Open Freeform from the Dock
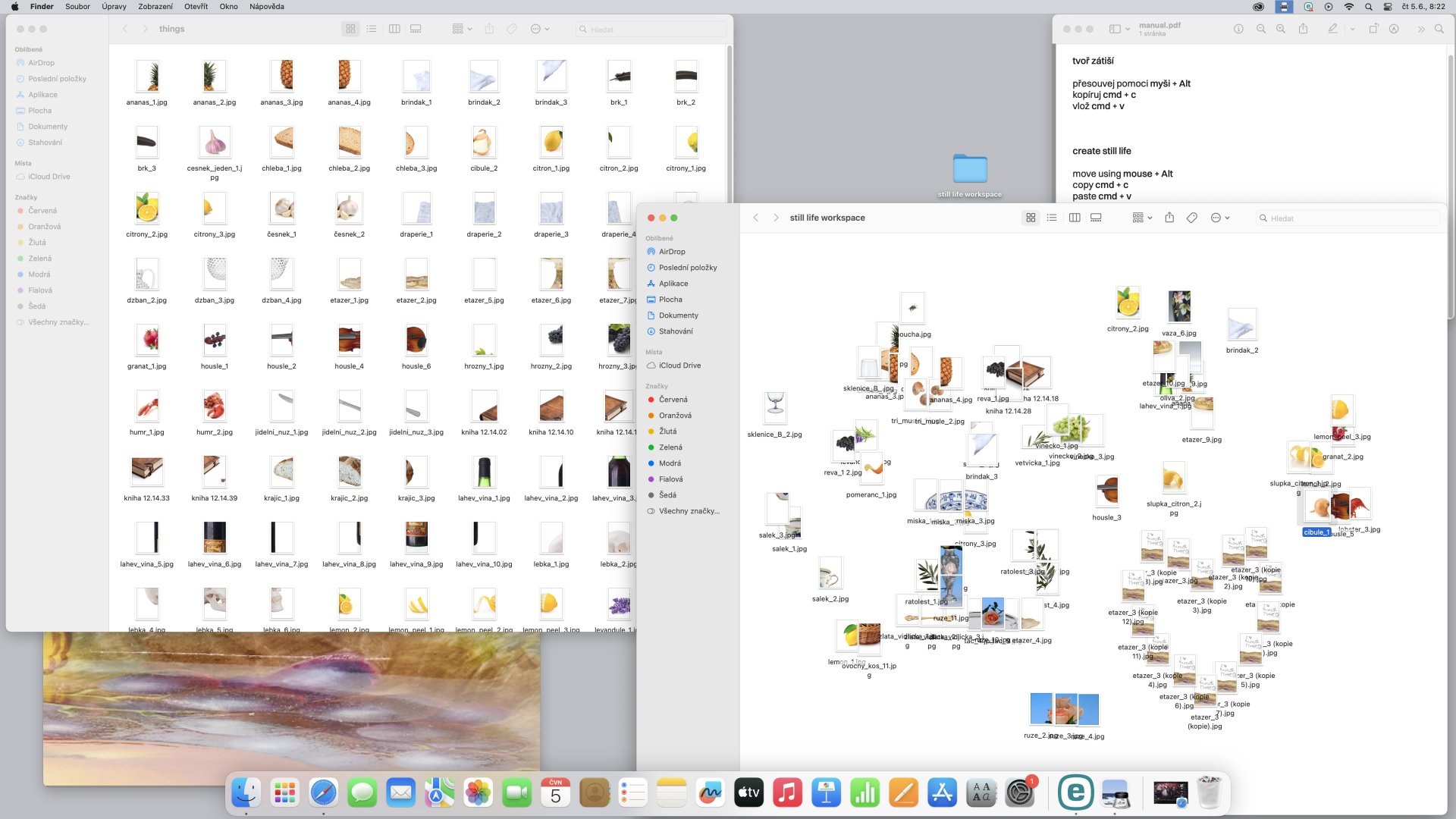 (710, 793)
